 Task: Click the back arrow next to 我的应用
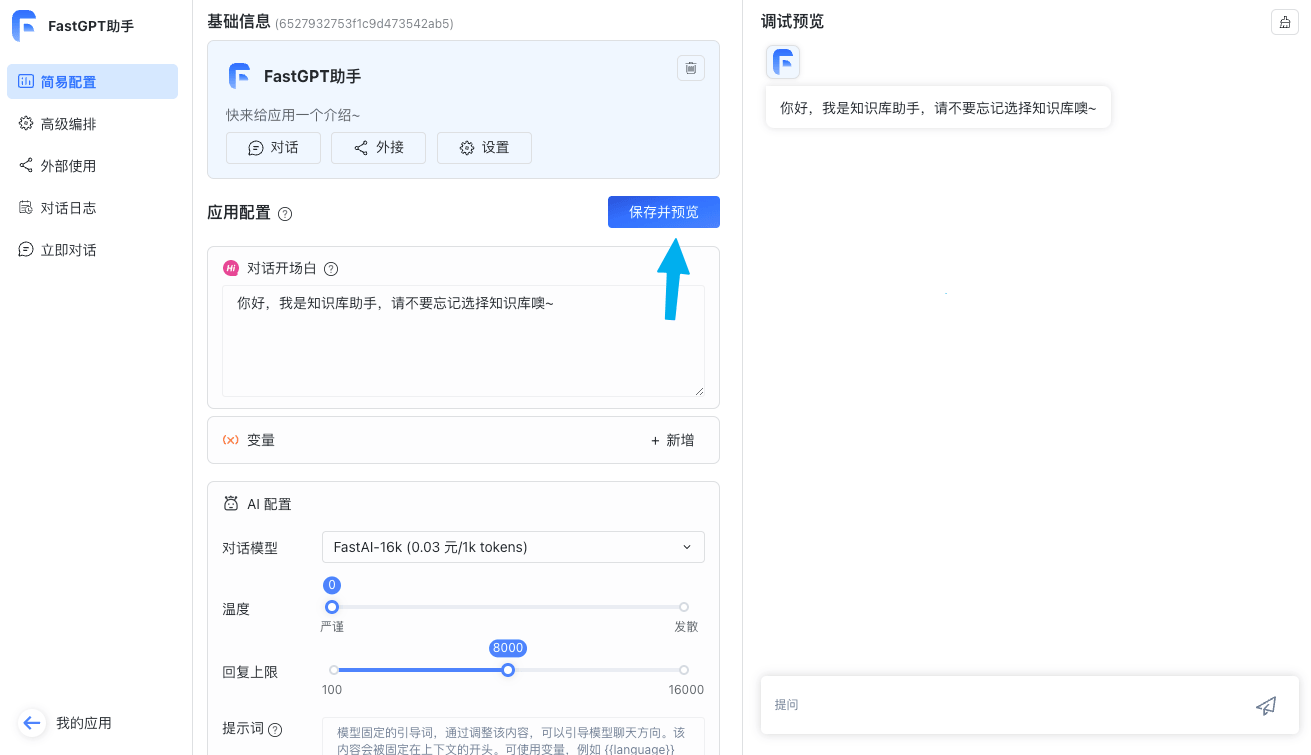31,722
